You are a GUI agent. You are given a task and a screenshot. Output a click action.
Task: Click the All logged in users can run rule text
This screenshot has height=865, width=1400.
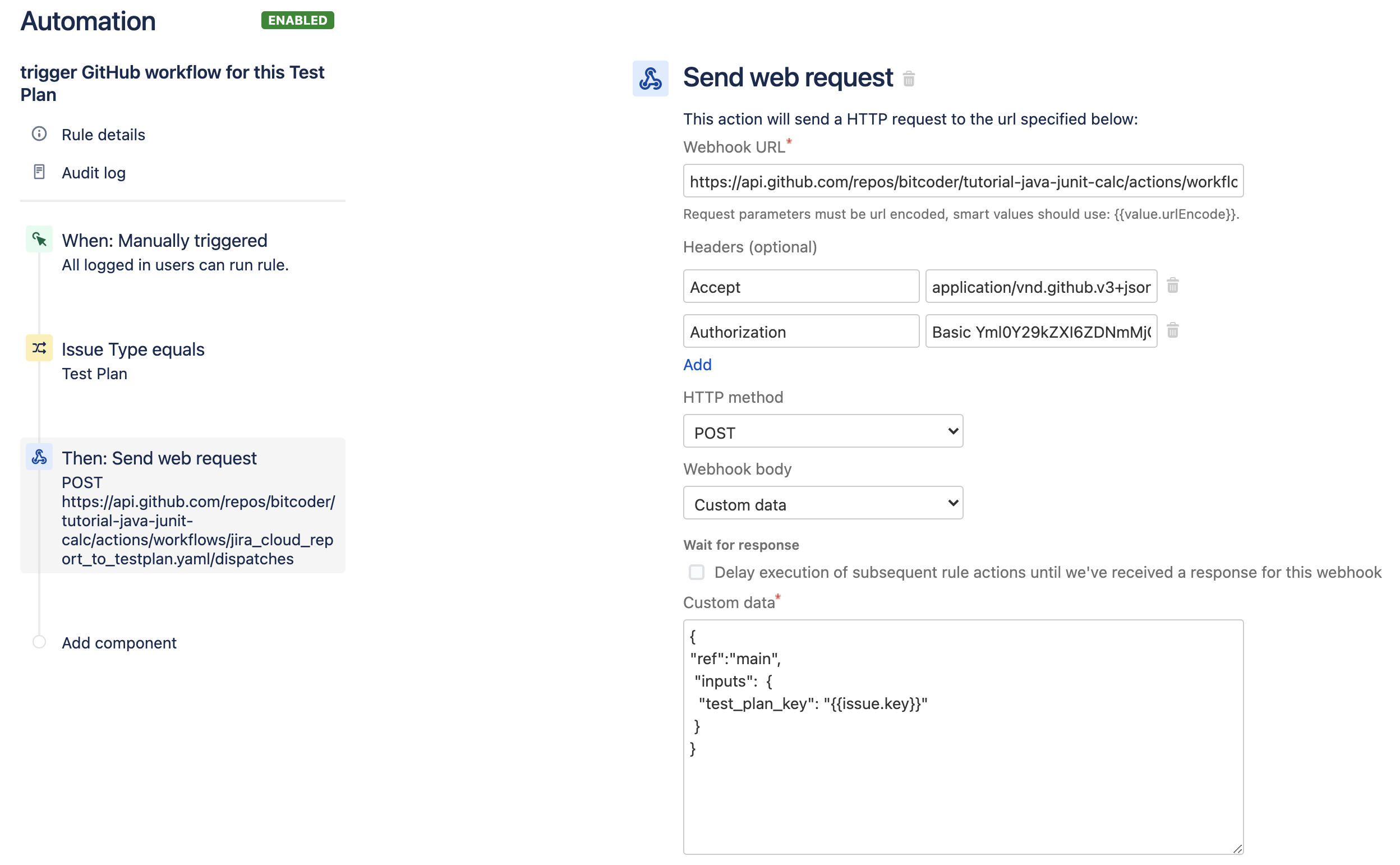click(175, 265)
